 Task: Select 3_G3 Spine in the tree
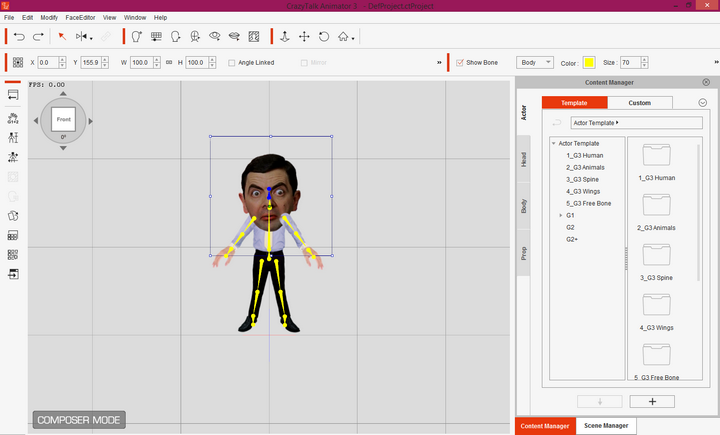point(582,179)
